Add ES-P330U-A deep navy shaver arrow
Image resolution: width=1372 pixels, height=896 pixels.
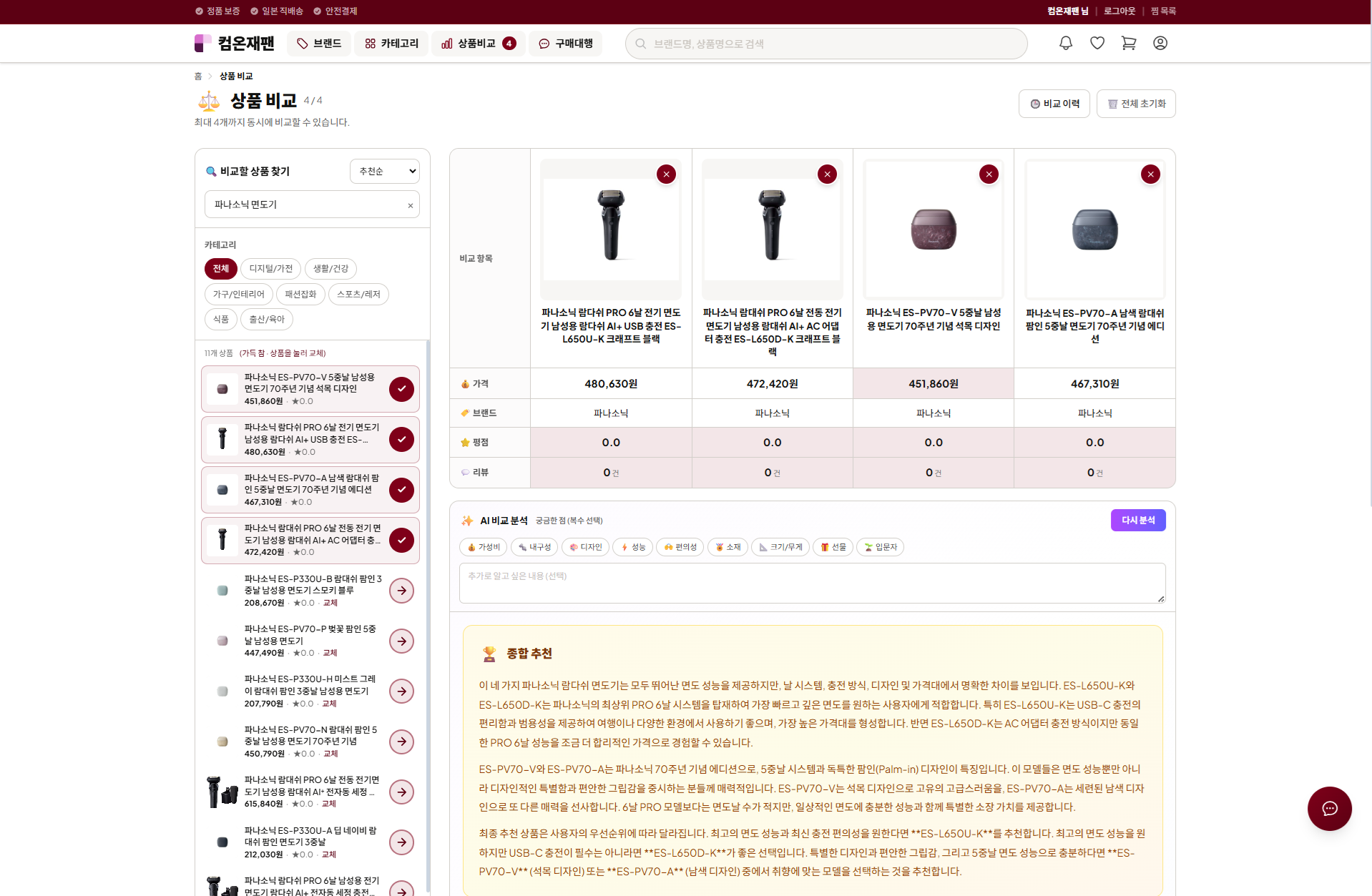[402, 842]
